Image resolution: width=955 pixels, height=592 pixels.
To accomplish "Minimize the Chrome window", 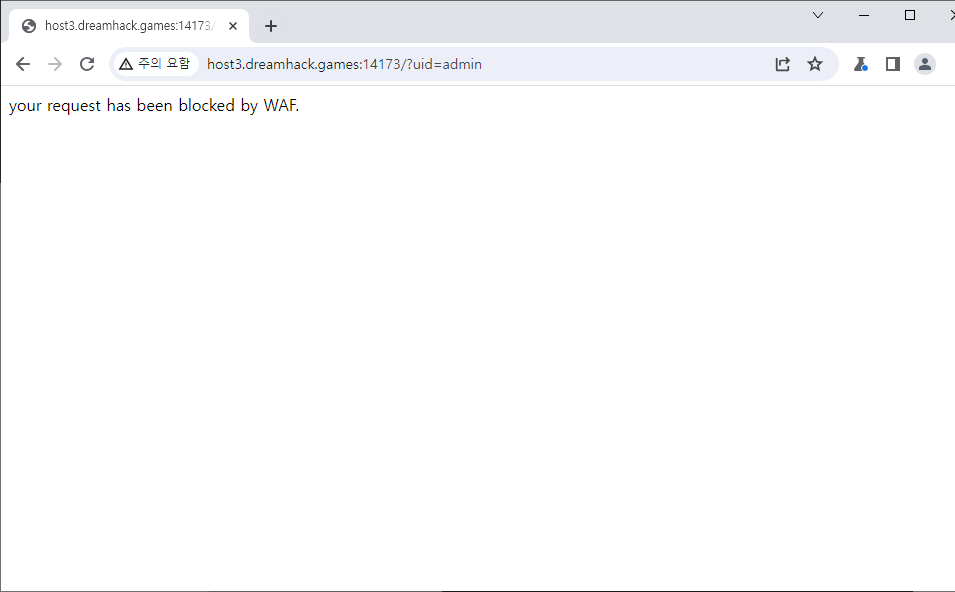I will pyautogui.click(x=864, y=15).
